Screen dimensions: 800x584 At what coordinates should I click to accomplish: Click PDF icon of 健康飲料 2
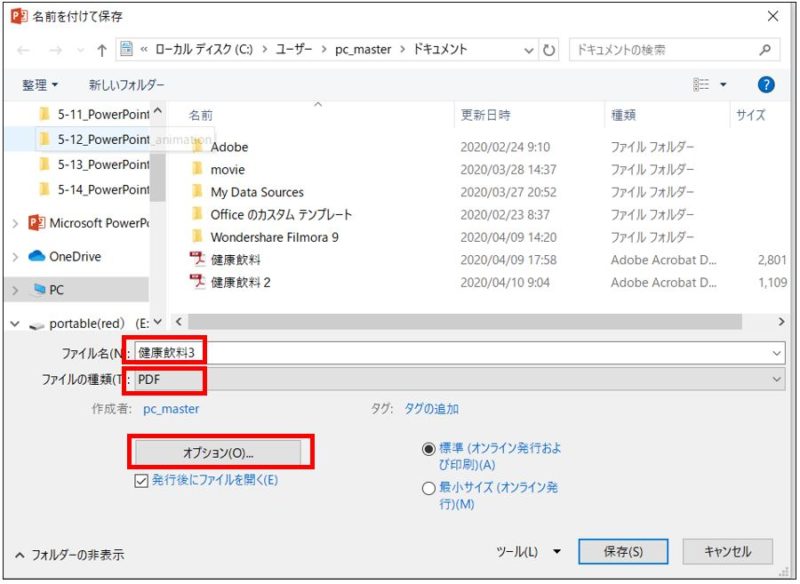click(x=197, y=281)
